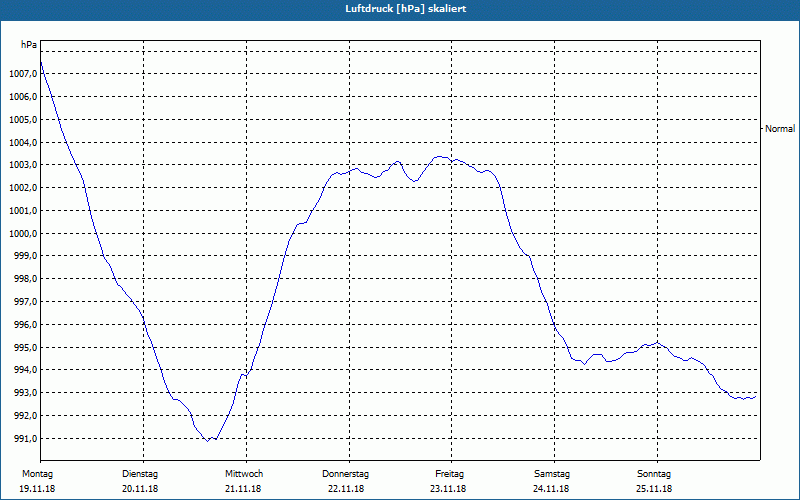The height and width of the screenshot is (500, 800).
Task: Select the 'Montag' day label
Action: pos(37,474)
